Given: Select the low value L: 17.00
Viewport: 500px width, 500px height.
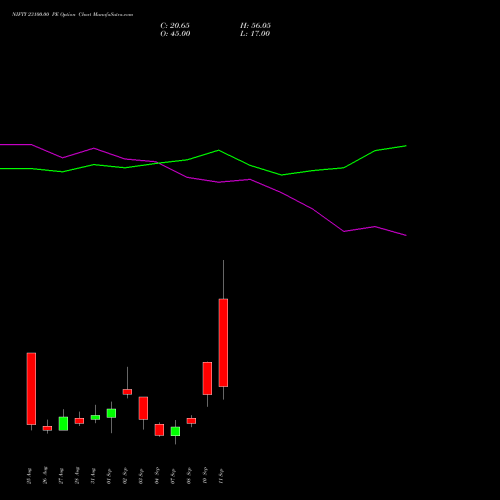Looking at the screenshot, I should pos(255,34).
